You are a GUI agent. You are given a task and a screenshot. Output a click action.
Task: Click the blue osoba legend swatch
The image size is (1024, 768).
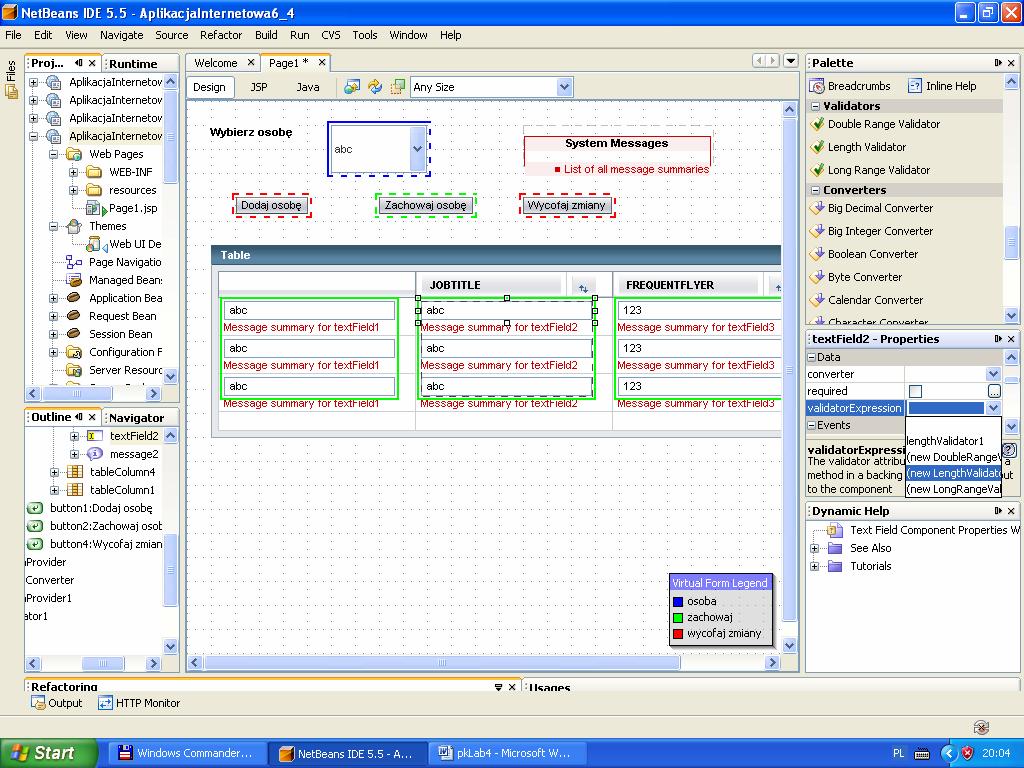[x=678, y=601]
